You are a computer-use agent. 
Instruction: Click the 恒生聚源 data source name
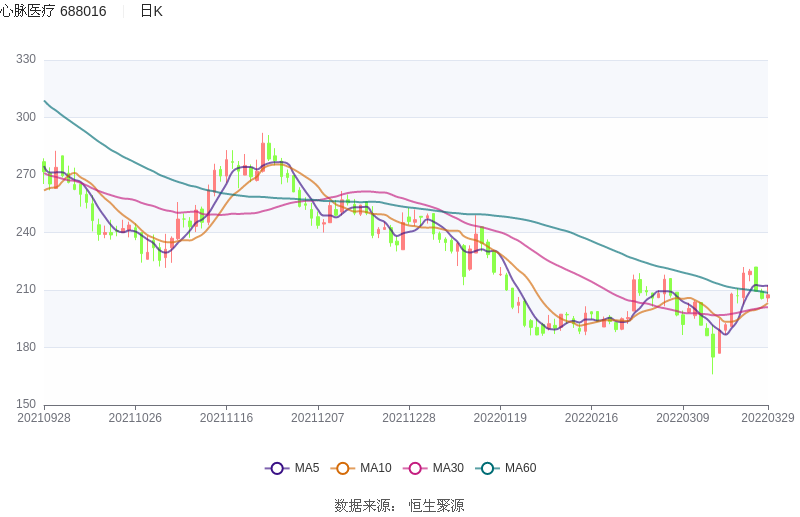pyautogui.click(x=436, y=506)
